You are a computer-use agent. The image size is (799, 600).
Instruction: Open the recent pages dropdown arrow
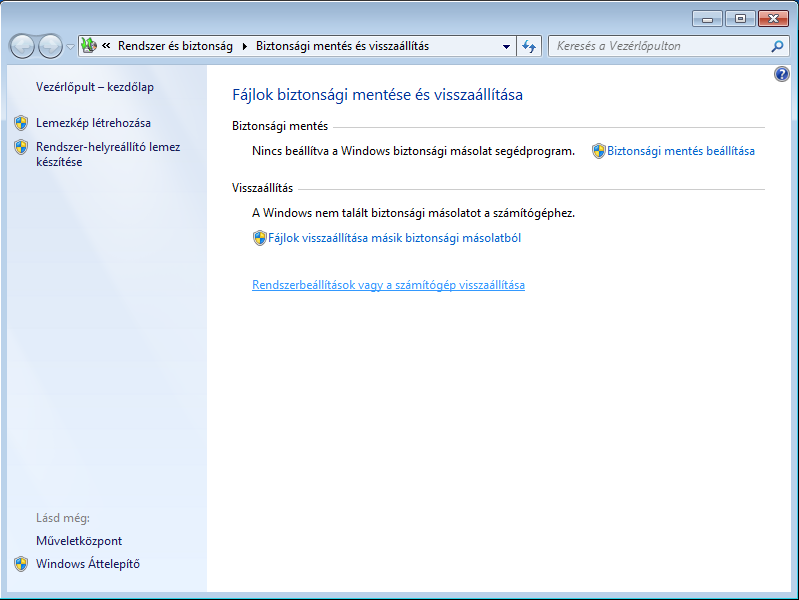pos(70,47)
